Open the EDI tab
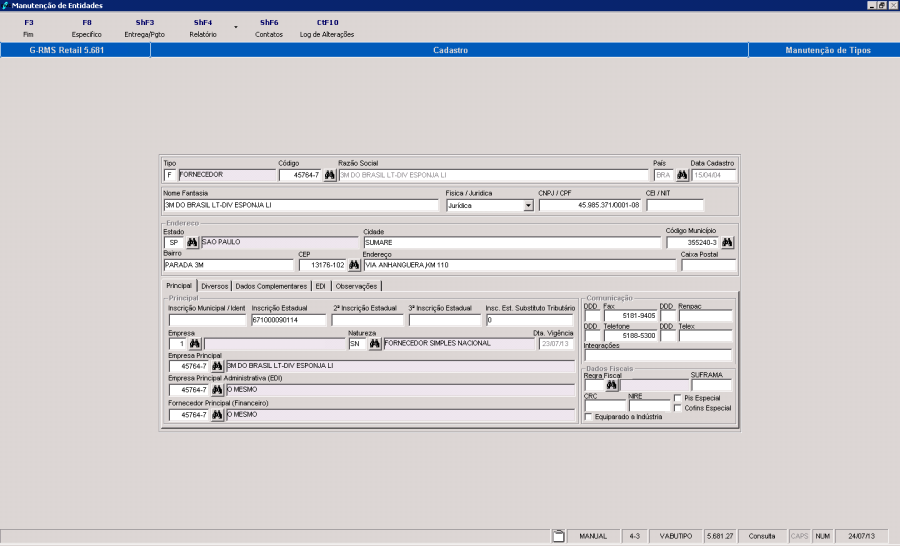Screen dimensions: 900x546 click(x=320, y=286)
